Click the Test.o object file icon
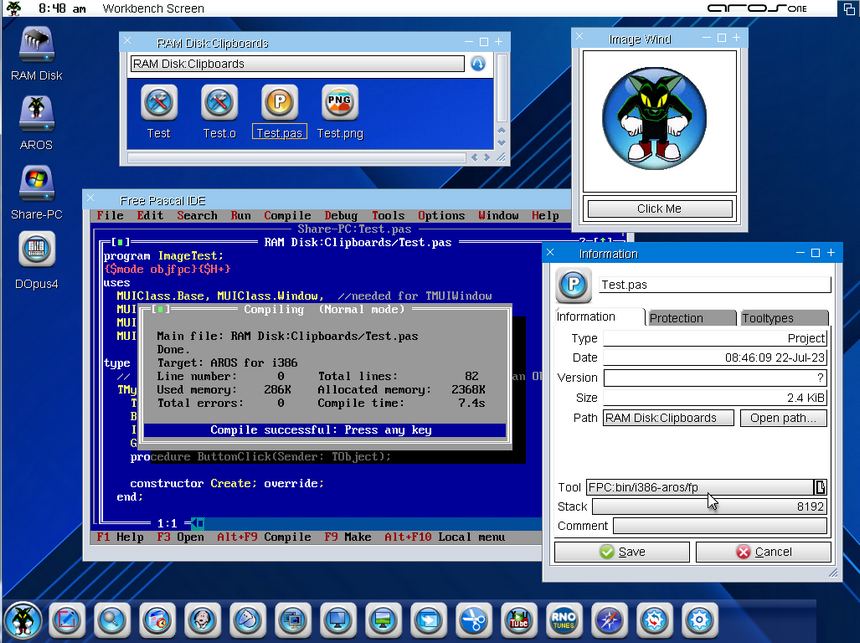The width and height of the screenshot is (860, 643). [219, 102]
